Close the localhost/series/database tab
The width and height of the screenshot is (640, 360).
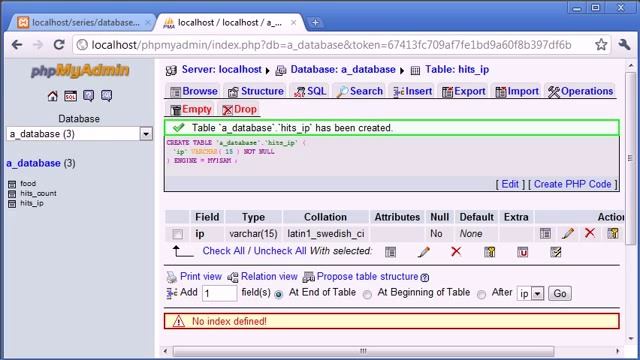pyautogui.click(x=148, y=23)
